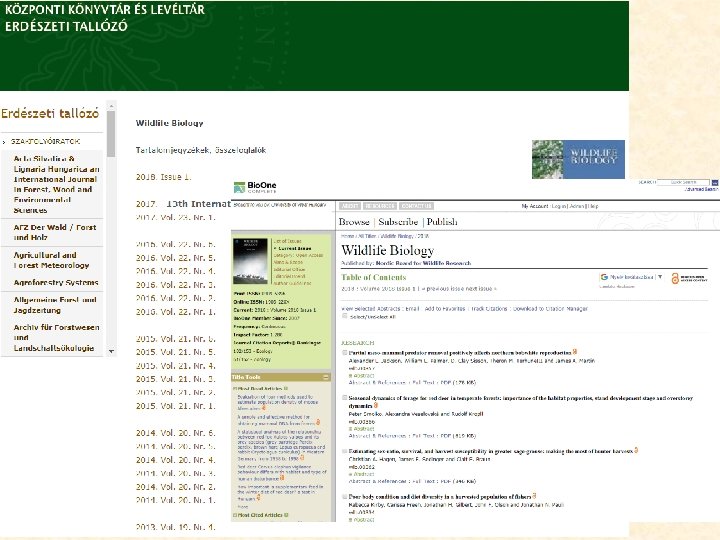This screenshot has width=720, height=540.
Task: Click Current Issue in journal side menu
Action: coord(294,248)
